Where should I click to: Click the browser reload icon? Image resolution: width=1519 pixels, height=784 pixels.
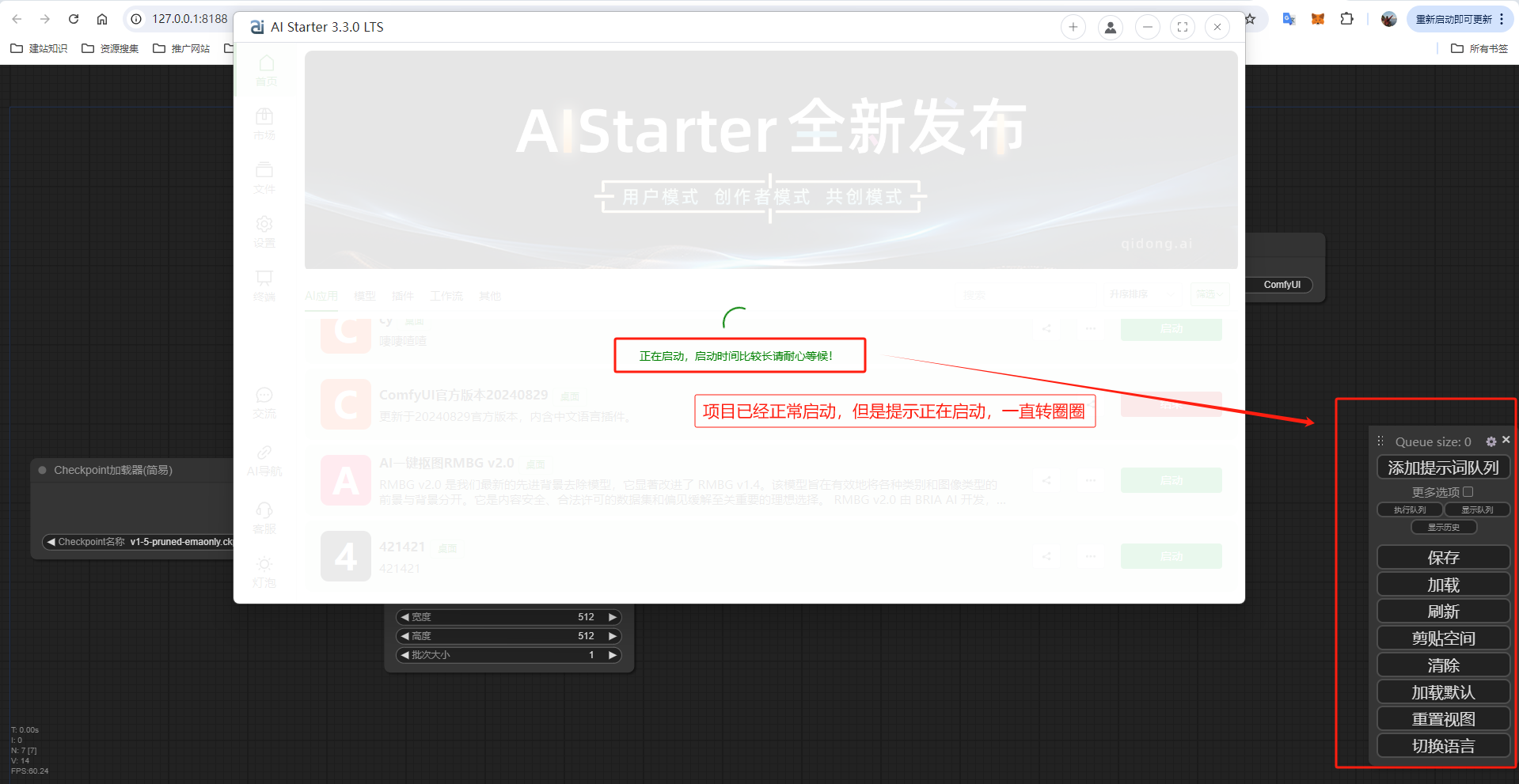[x=74, y=19]
